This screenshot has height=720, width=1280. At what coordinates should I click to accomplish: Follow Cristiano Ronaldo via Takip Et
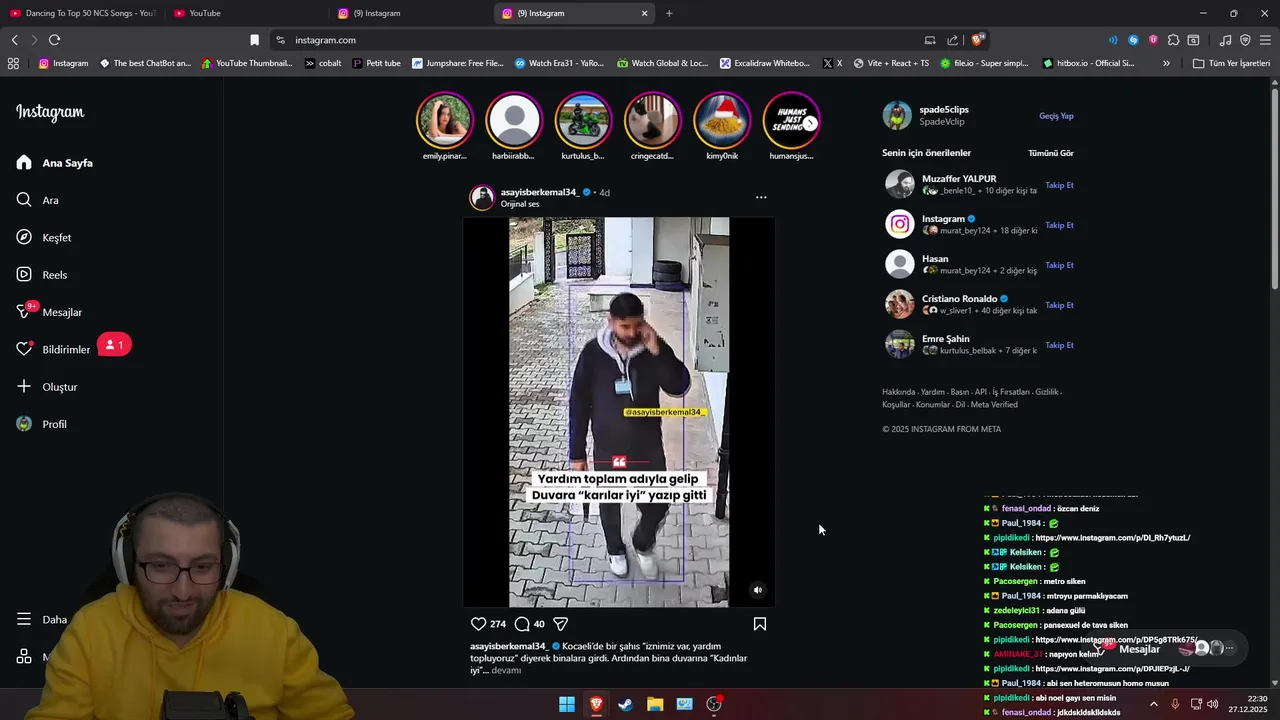click(x=1059, y=305)
